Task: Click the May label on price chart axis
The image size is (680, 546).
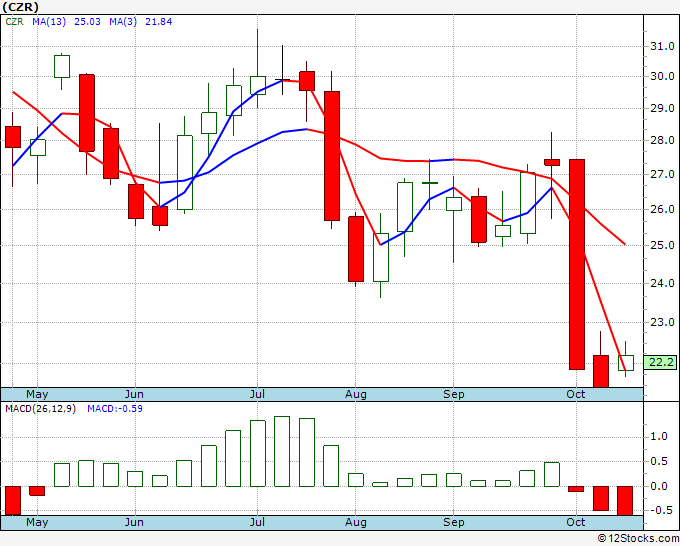Action: (x=37, y=394)
